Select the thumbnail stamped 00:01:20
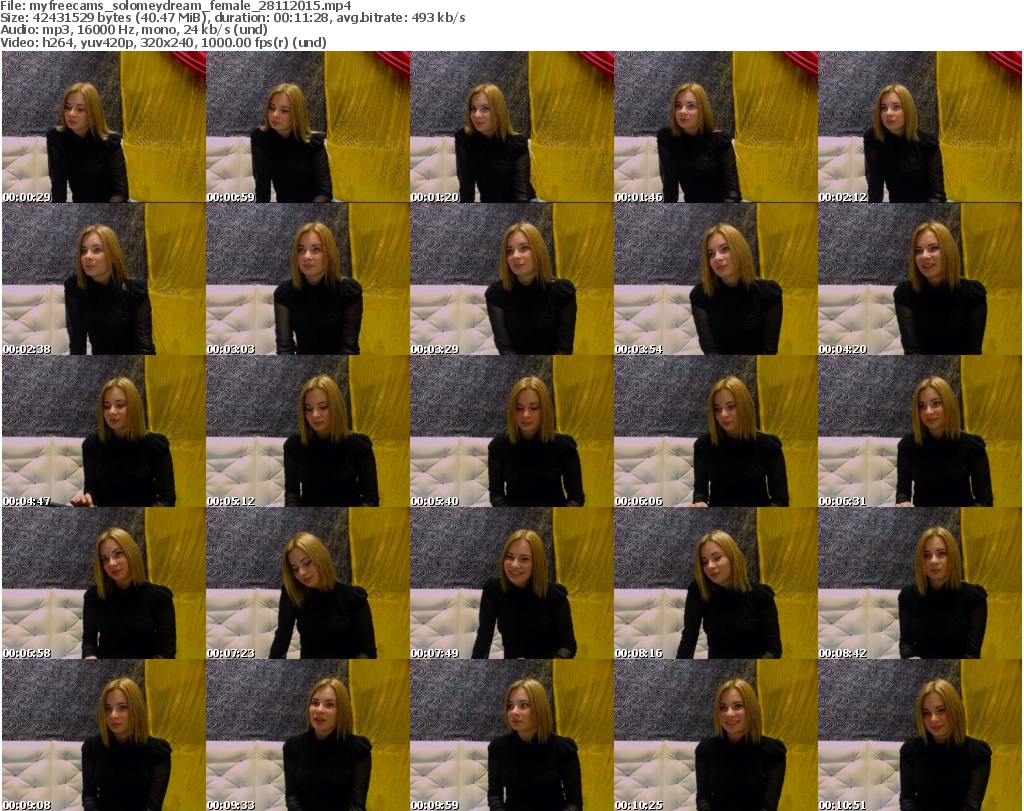The height and width of the screenshot is (811, 1024). click(x=512, y=127)
